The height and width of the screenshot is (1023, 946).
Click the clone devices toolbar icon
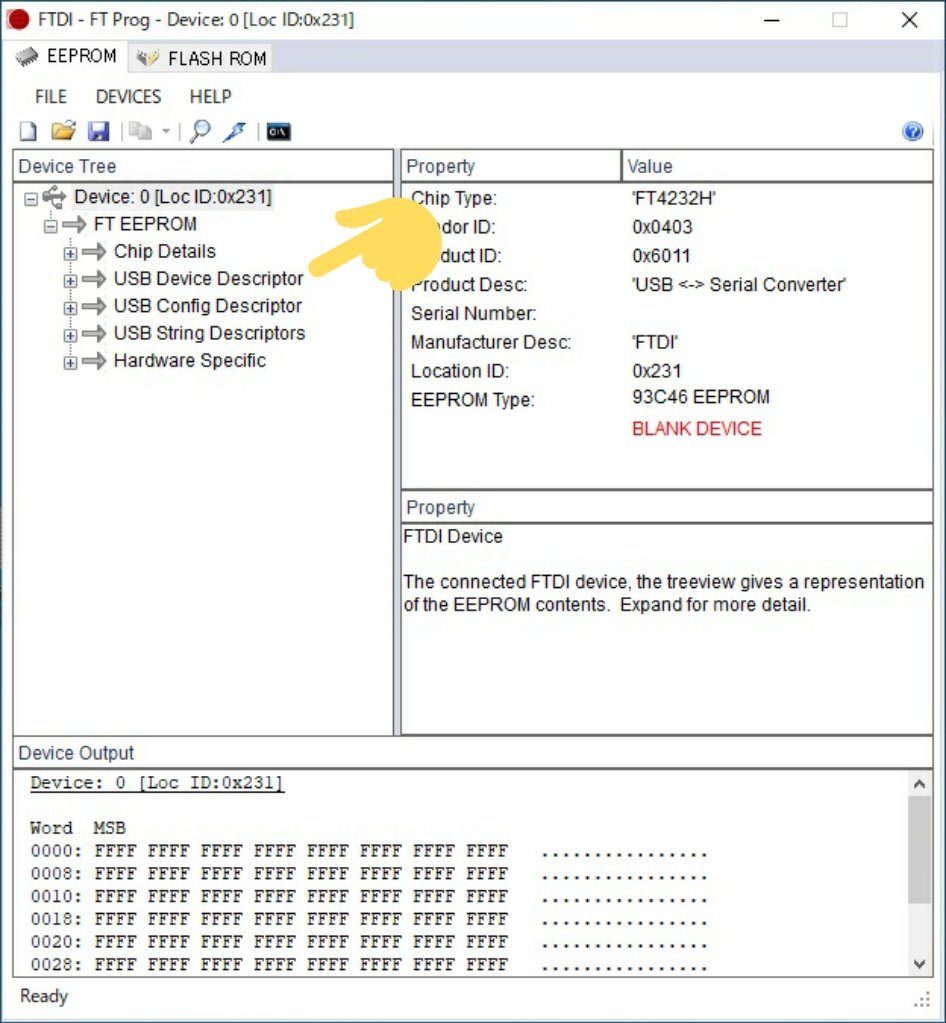click(139, 131)
